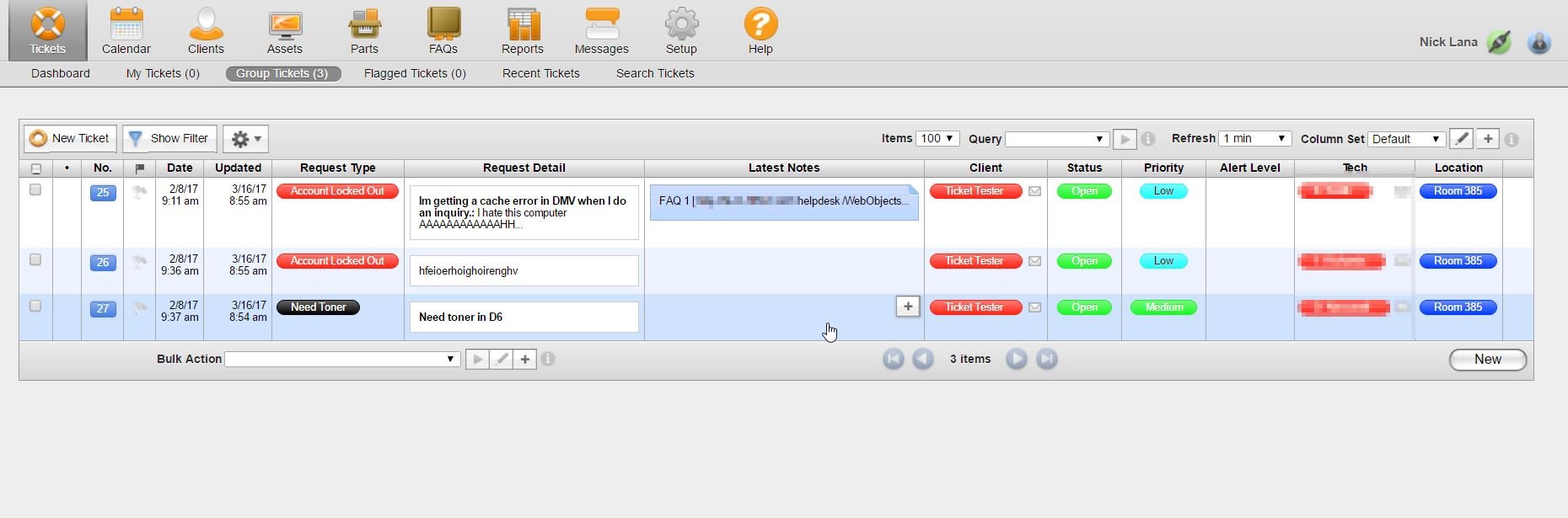
Task: Open ticket number 26
Action: tap(103, 263)
